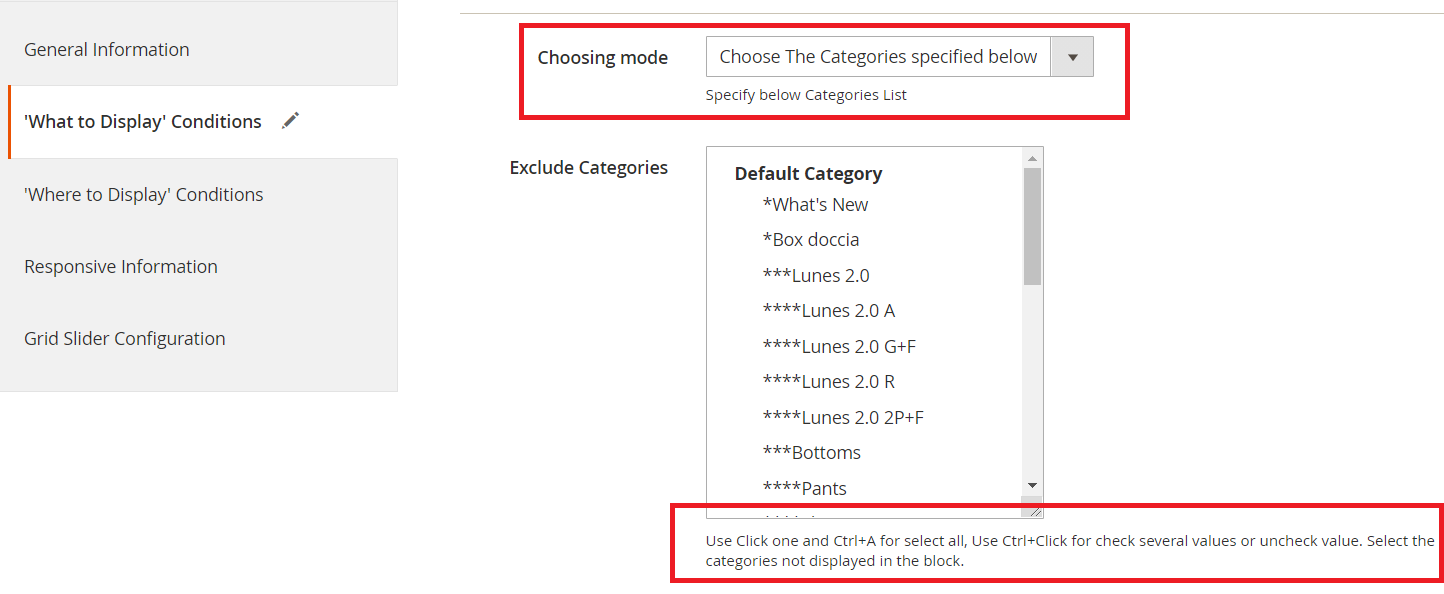Screen dimensions: 1444x594
Task: Switch to 'What to Display' Conditions tab
Action: (143, 122)
